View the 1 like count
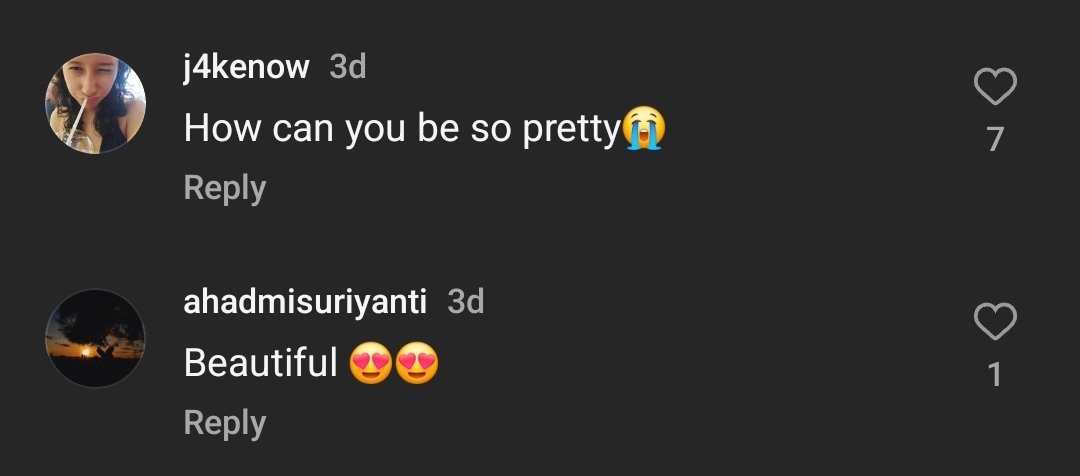 [x=994, y=375]
